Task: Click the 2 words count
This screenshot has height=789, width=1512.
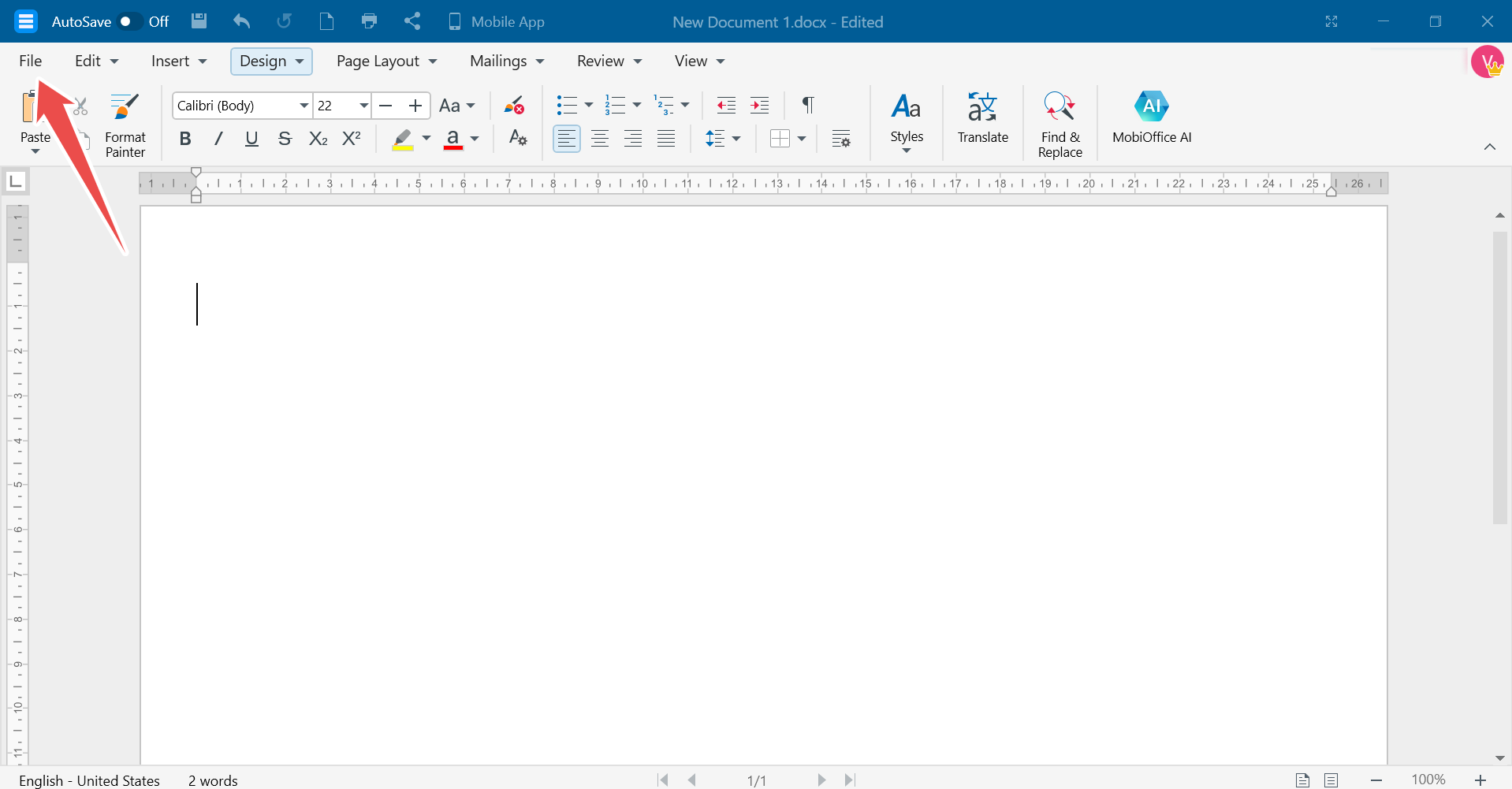Action: pyautogui.click(x=213, y=780)
